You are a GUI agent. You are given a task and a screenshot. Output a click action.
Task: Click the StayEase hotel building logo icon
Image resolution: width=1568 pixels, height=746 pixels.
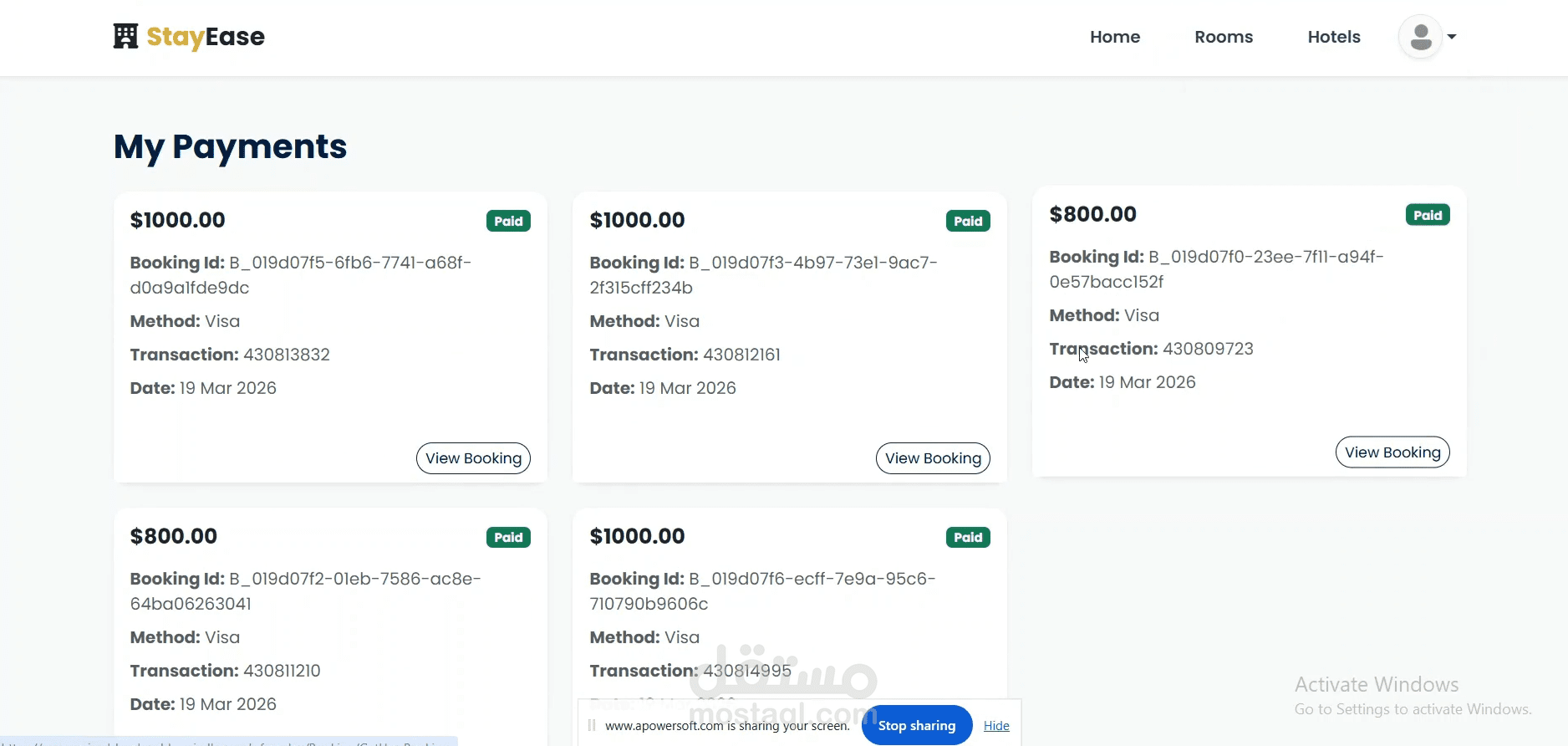pyautogui.click(x=125, y=36)
